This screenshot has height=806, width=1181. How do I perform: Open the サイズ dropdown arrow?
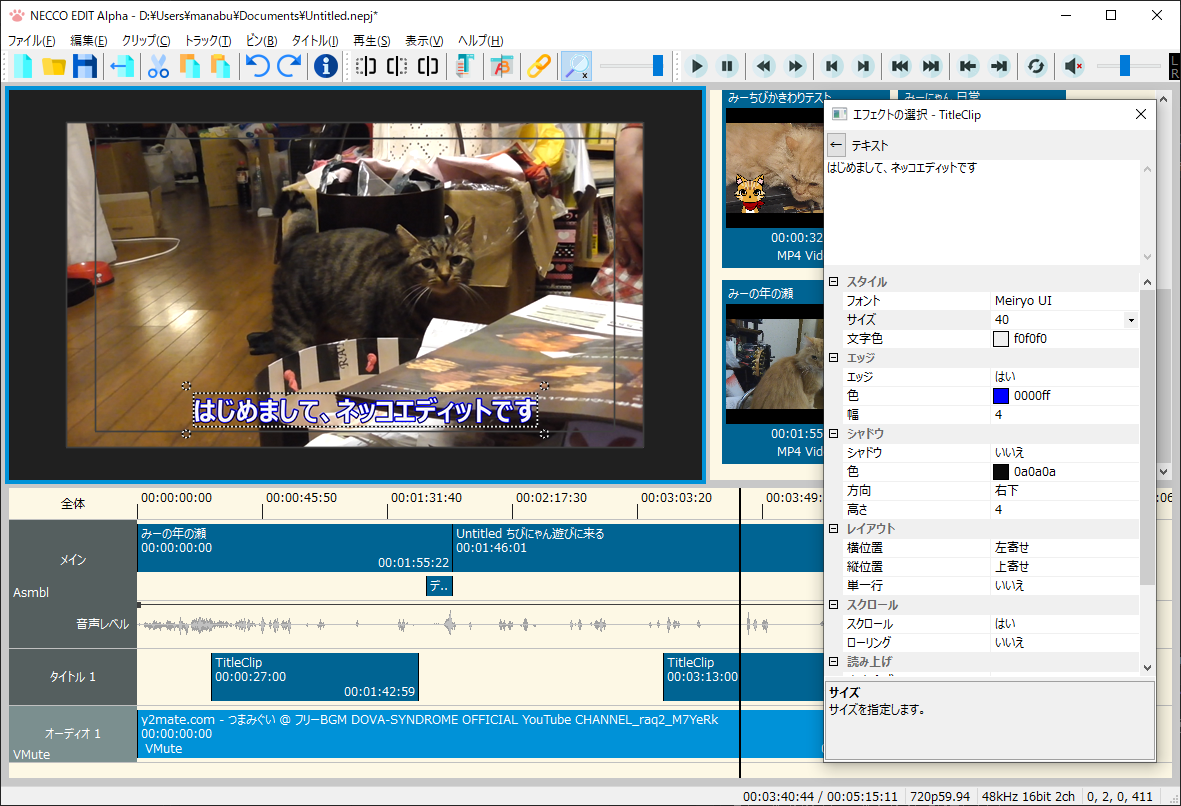click(1131, 320)
